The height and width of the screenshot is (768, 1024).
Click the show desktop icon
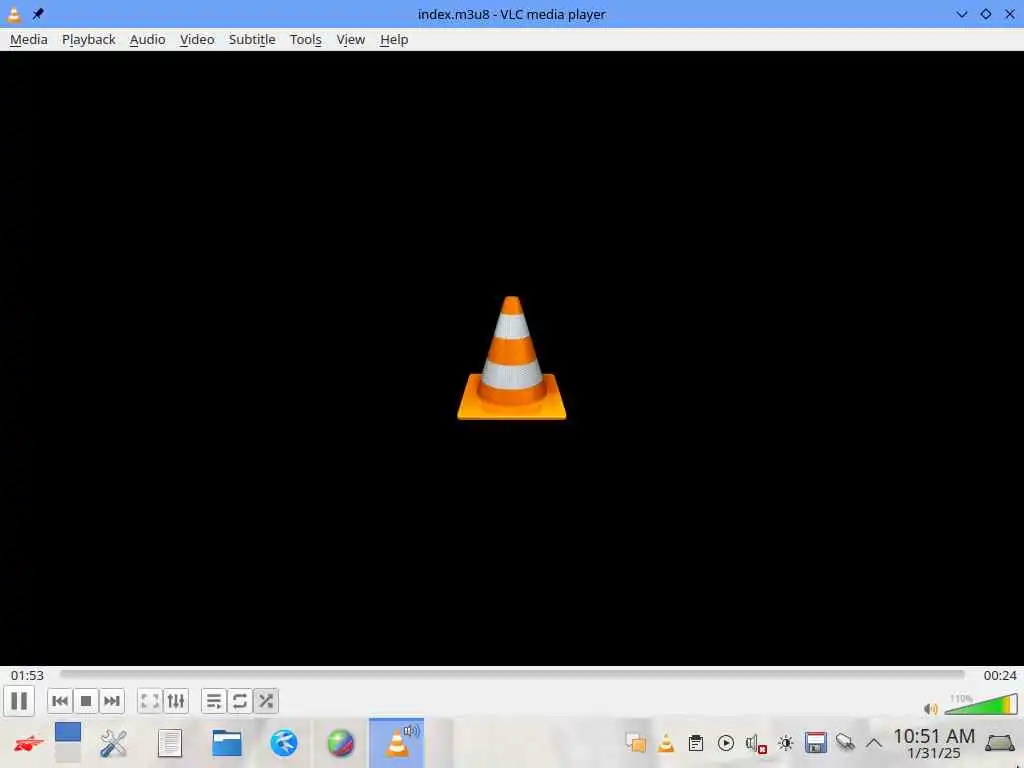coord(1000,743)
